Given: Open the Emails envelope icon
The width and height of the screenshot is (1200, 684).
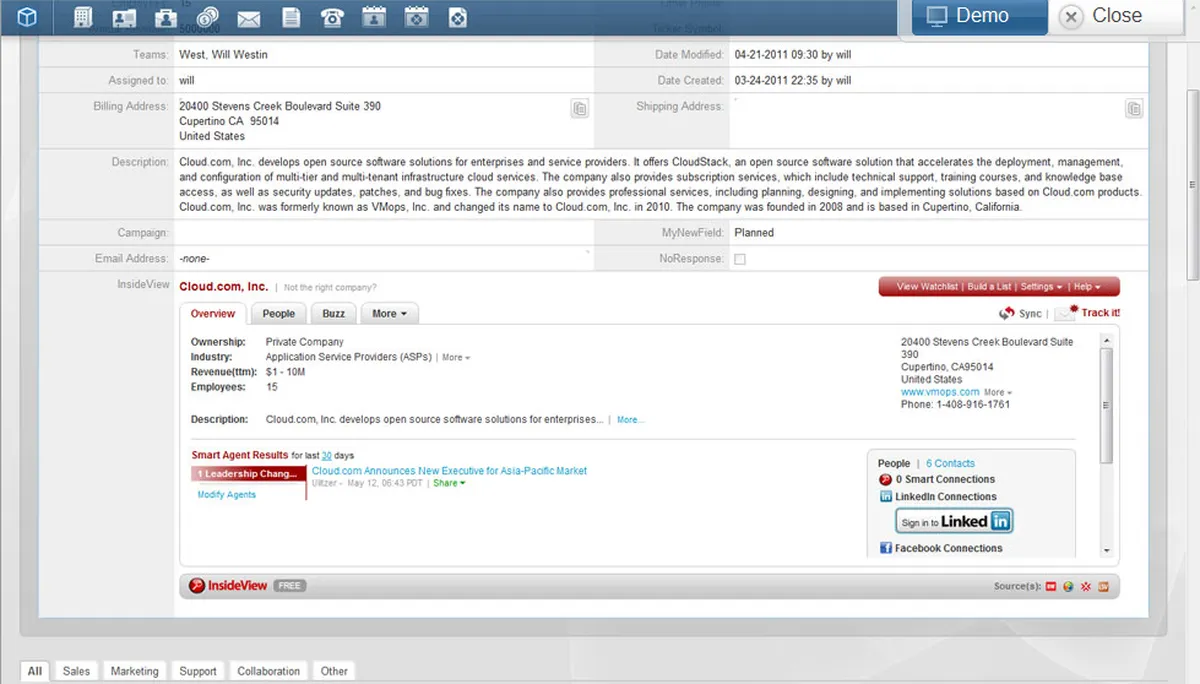Looking at the screenshot, I should [x=249, y=18].
